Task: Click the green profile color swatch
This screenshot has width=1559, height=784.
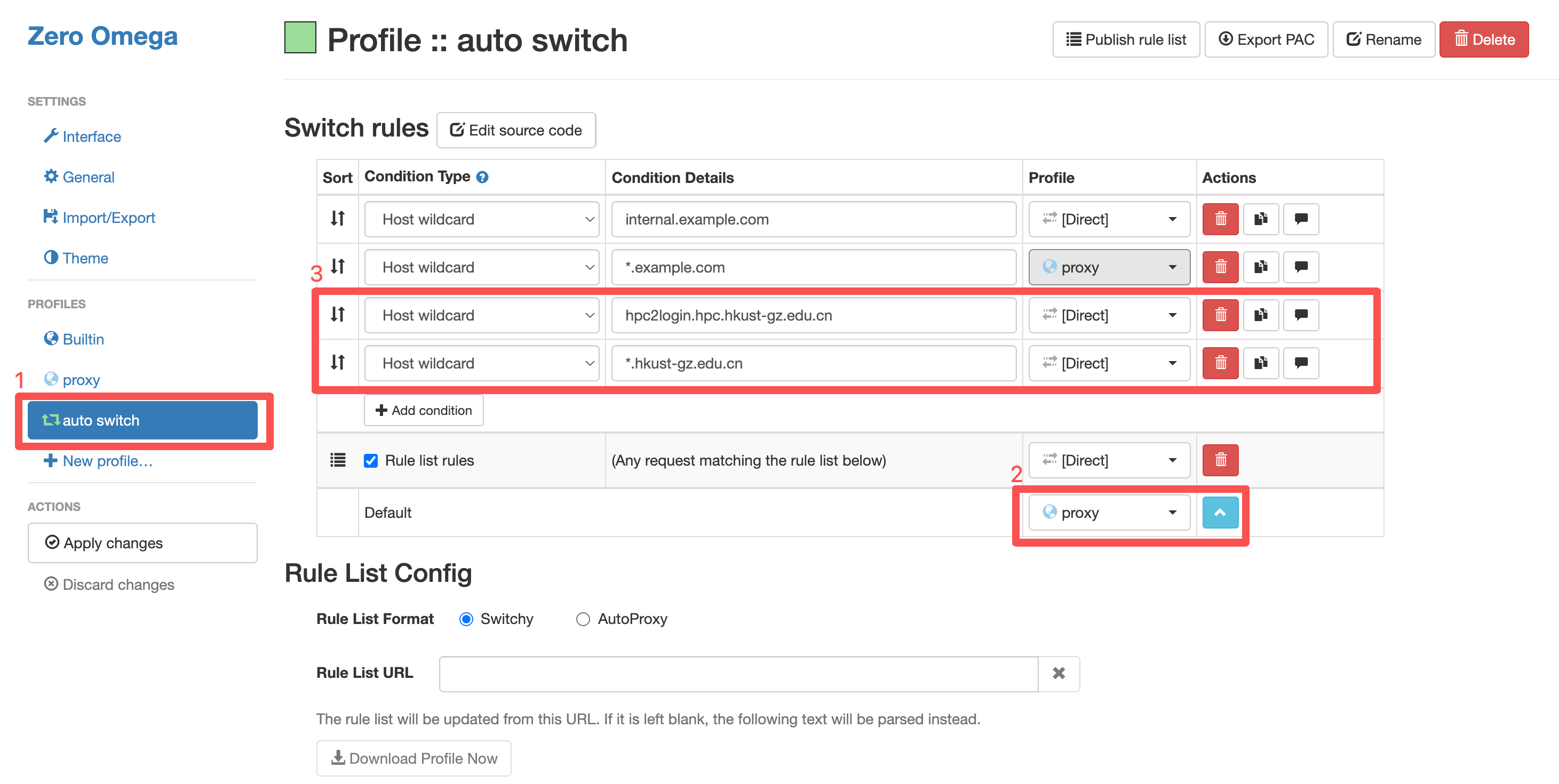Action: [300, 37]
